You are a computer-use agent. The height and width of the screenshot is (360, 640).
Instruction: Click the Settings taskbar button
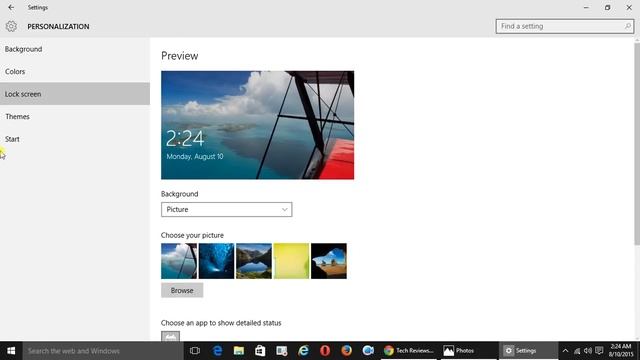[x=528, y=351]
